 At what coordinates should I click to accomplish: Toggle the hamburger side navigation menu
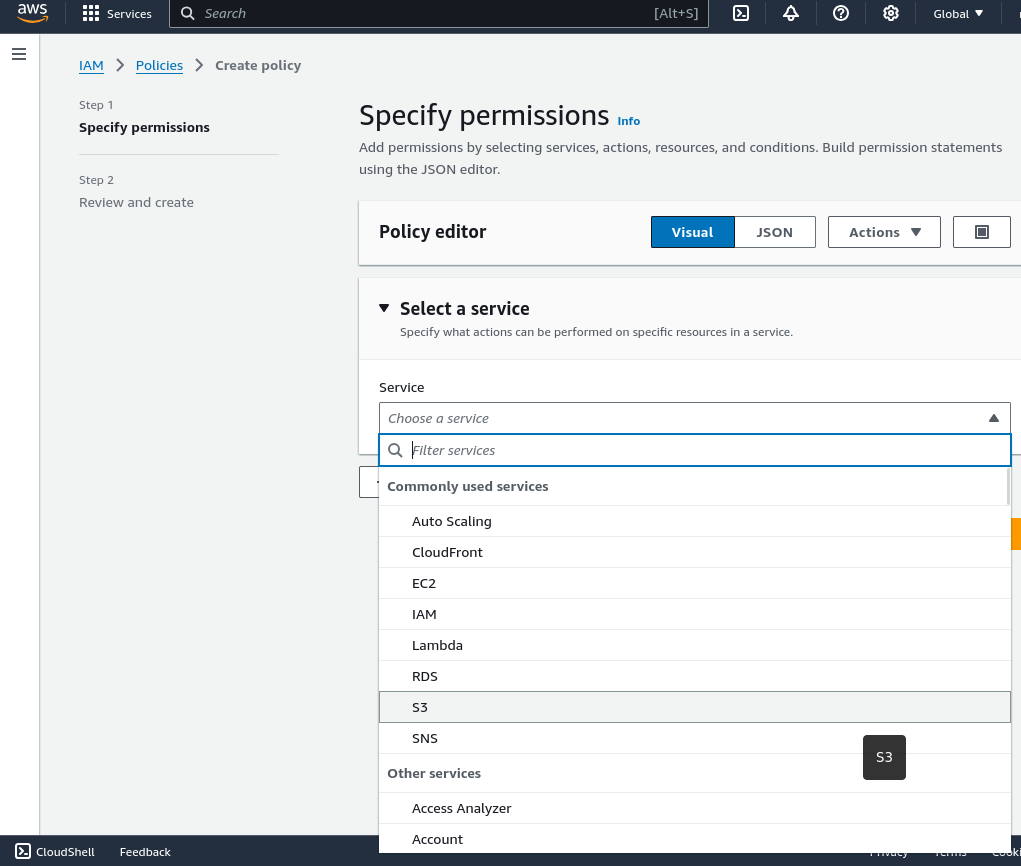click(x=19, y=54)
